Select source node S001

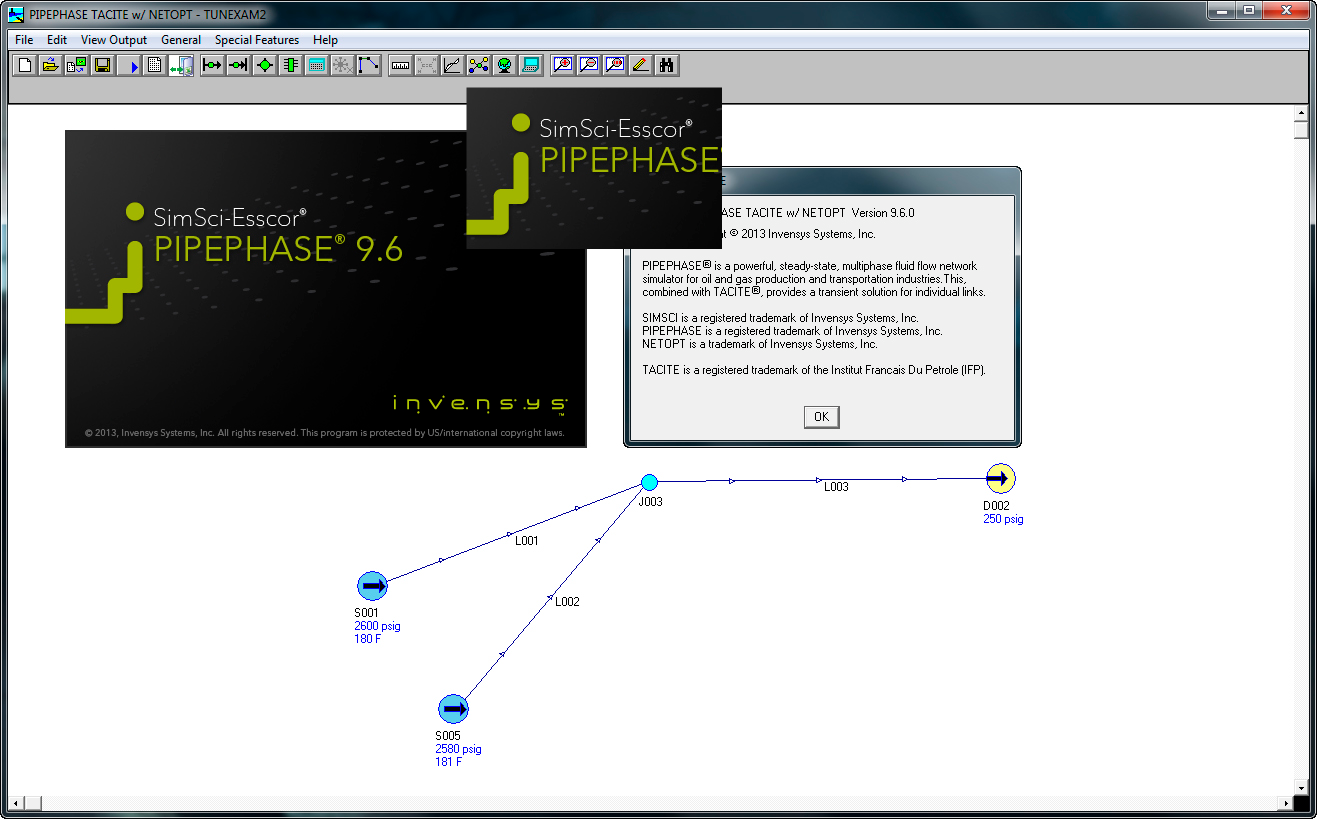pos(371,586)
